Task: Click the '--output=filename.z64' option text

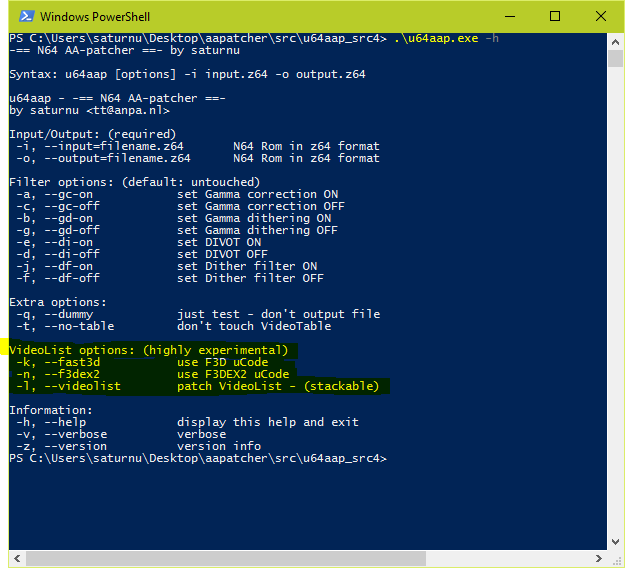Action: click(117, 158)
